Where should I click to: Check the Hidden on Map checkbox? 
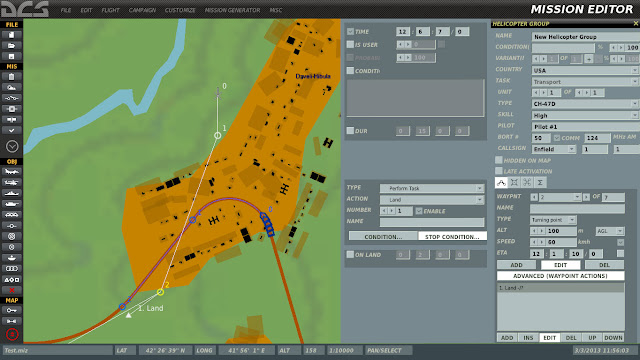click(499, 160)
